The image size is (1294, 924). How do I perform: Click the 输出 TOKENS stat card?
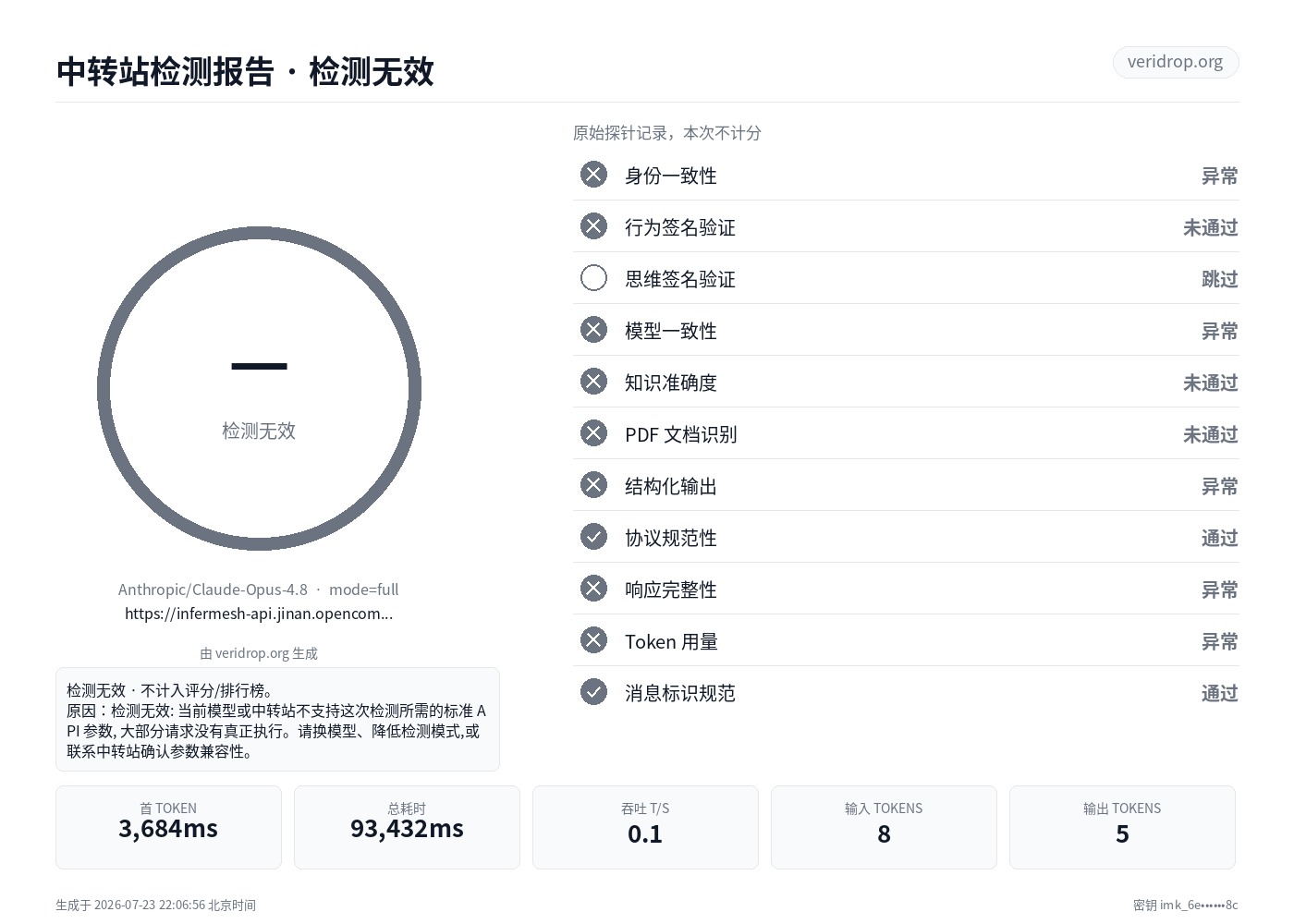click(1122, 827)
